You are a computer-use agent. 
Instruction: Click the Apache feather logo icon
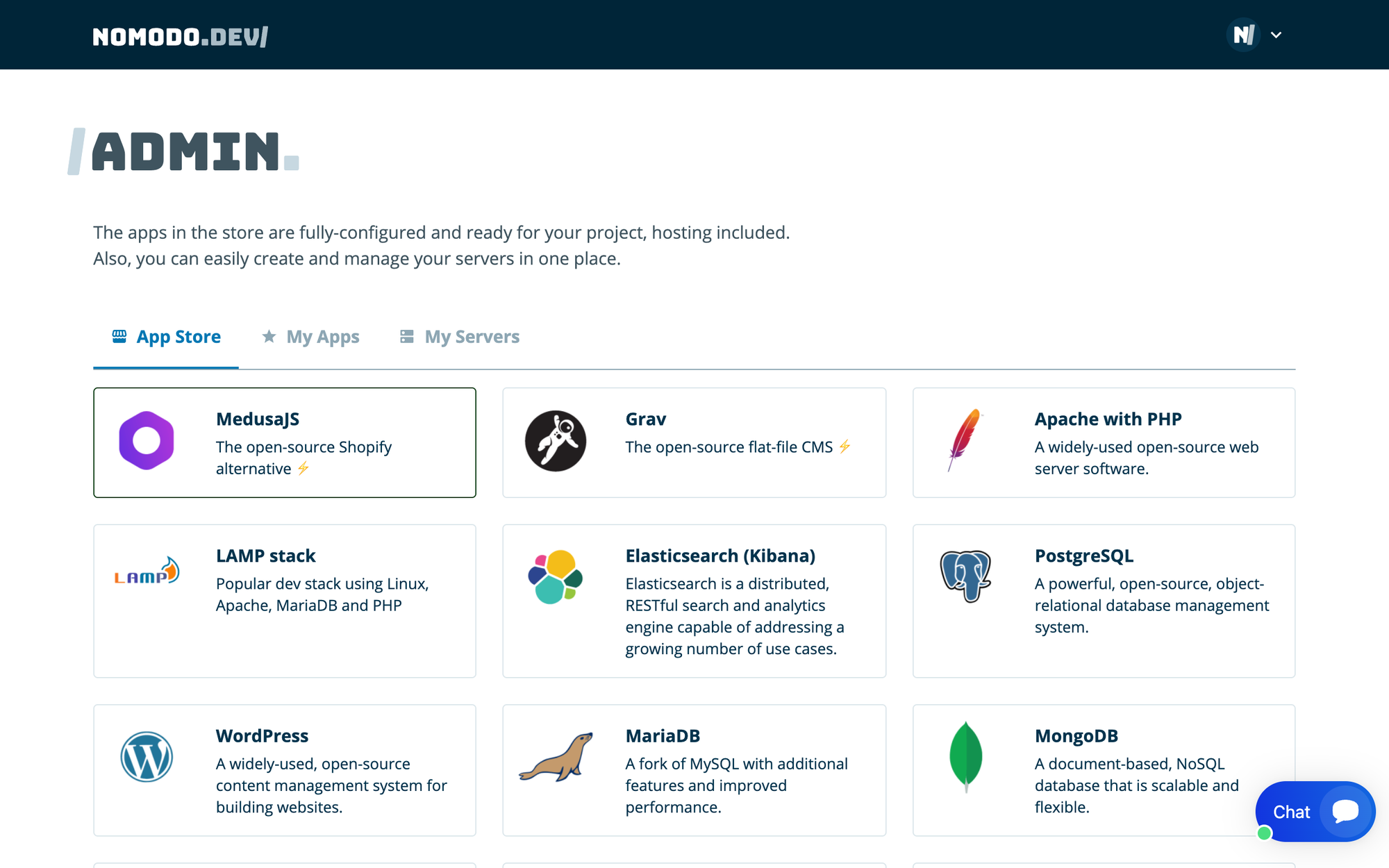click(965, 440)
